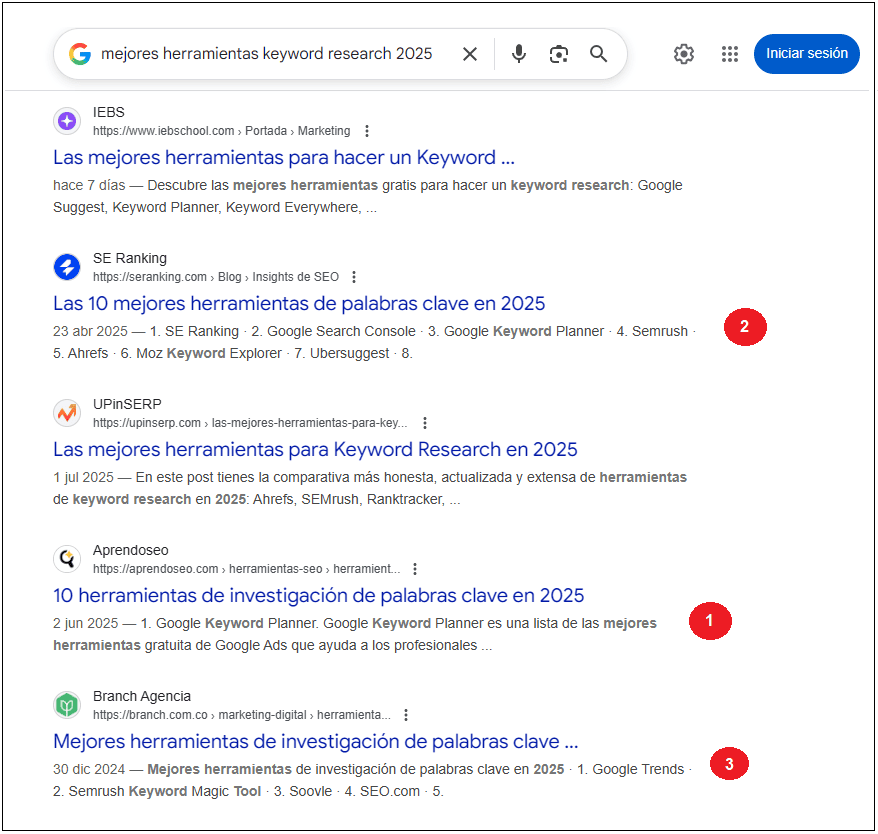Open the three-dot menu on the IEBS result
The height and width of the screenshot is (834, 878).
coord(367,130)
